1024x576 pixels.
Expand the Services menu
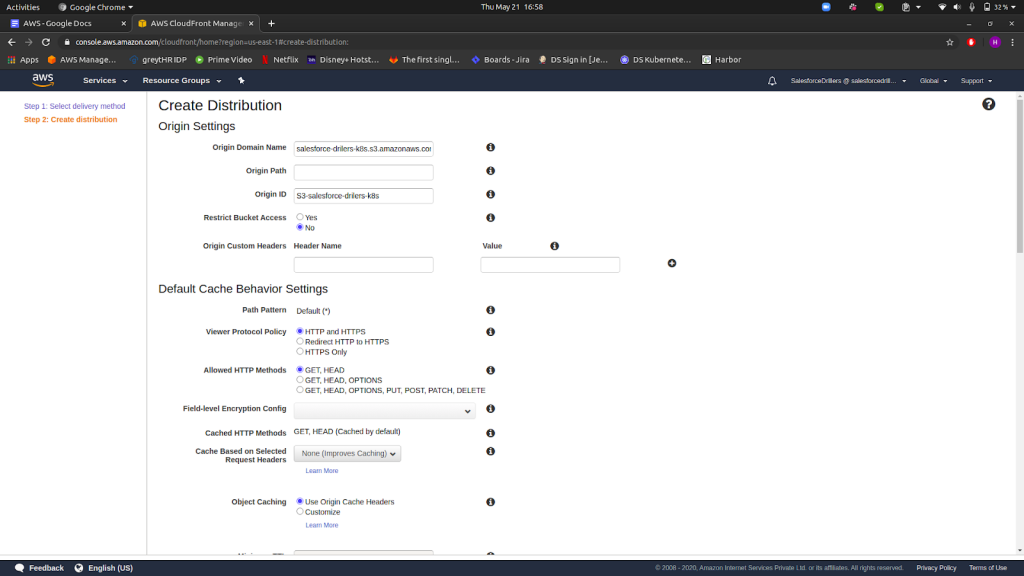click(104, 80)
